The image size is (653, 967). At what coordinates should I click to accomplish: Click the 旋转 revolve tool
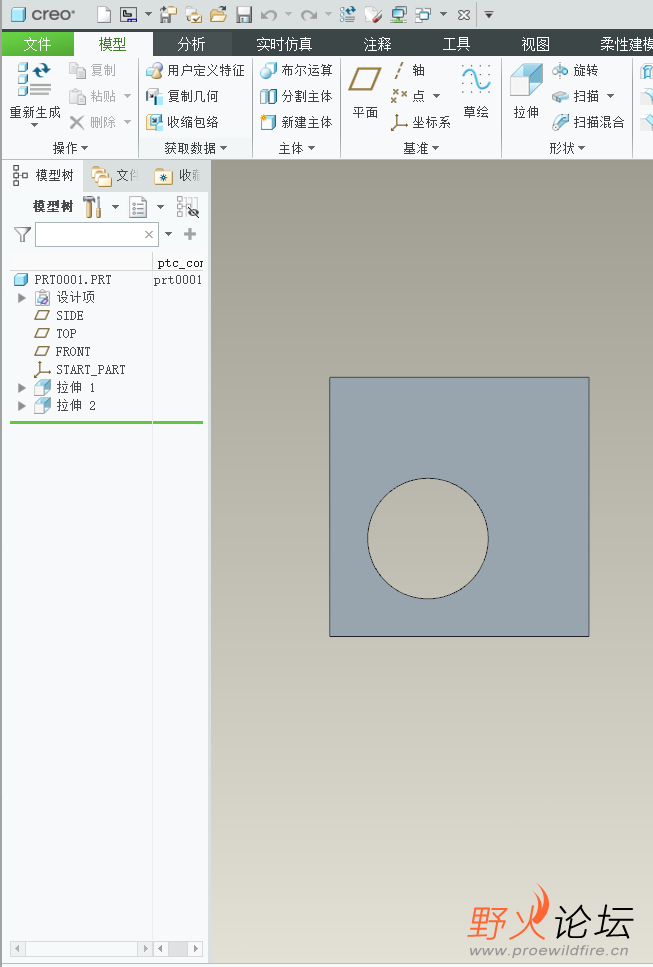tap(575, 70)
